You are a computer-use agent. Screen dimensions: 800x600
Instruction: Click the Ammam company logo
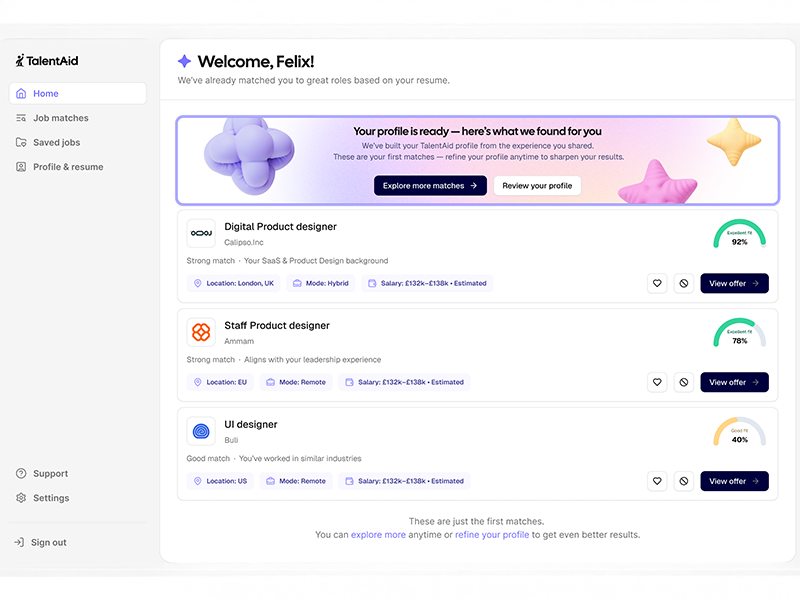[201, 332]
